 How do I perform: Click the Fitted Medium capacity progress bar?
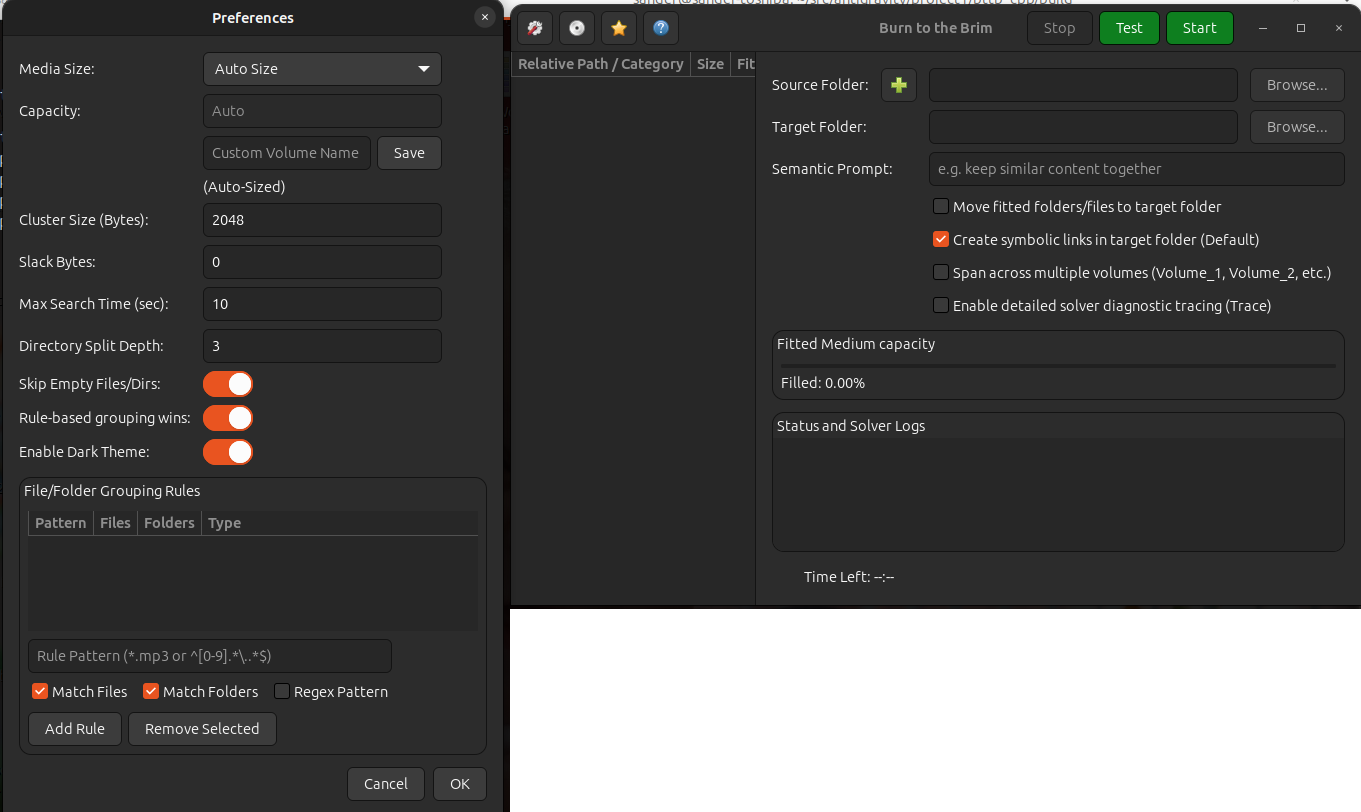pyautogui.click(x=1058, y=366)
